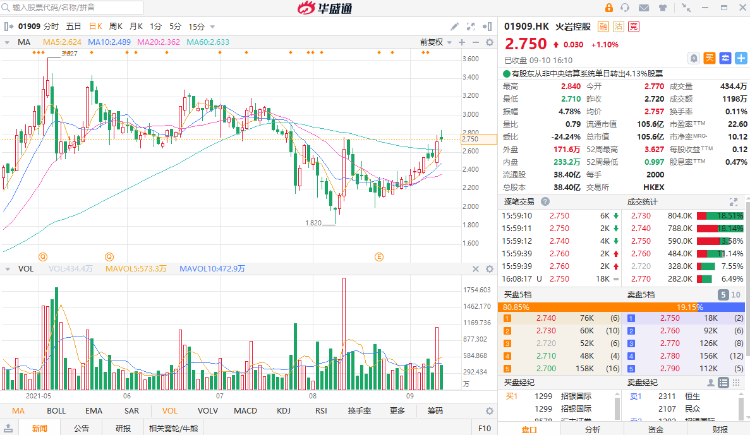750x435 pixels.
Task: Switch broker queue to list view
Action: (x=724, y=382)
